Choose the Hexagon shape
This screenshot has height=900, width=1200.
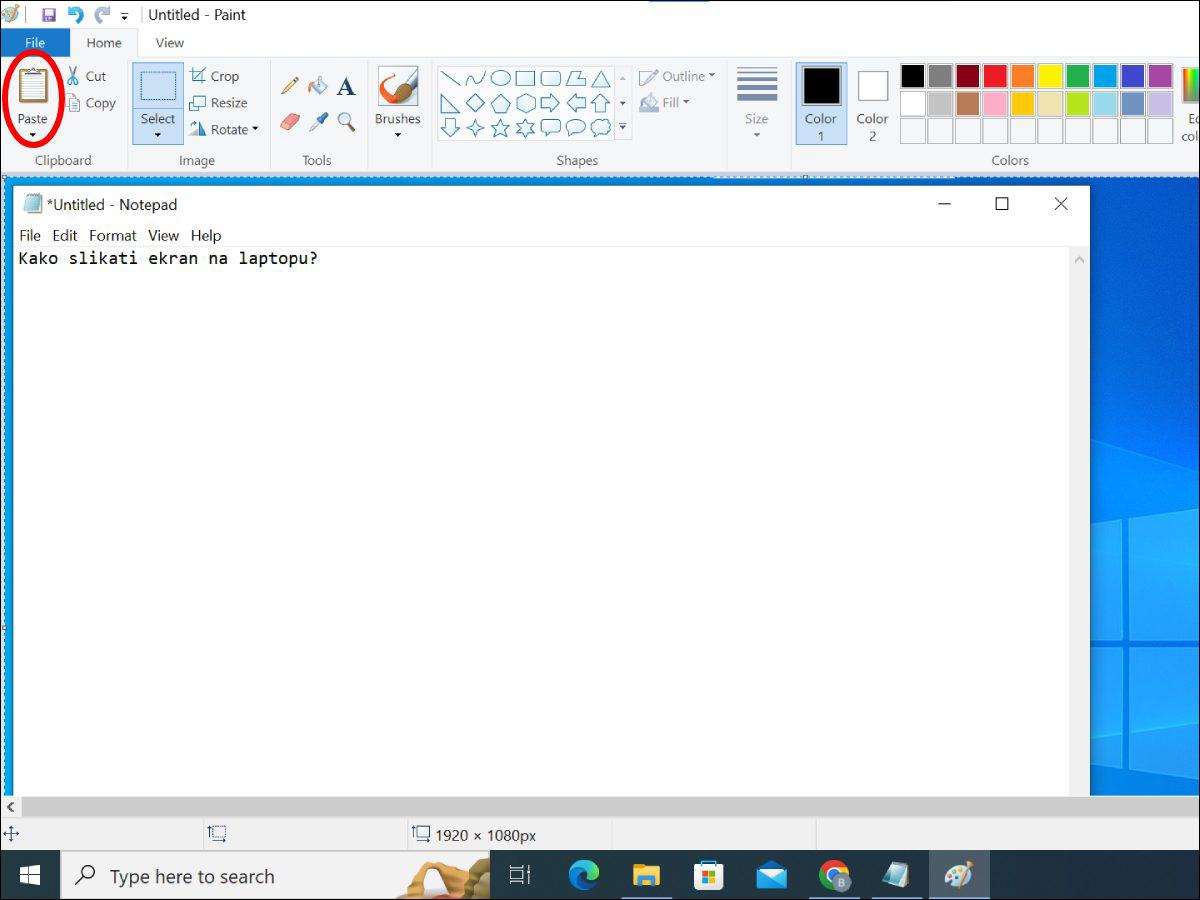tap(525, 103)
